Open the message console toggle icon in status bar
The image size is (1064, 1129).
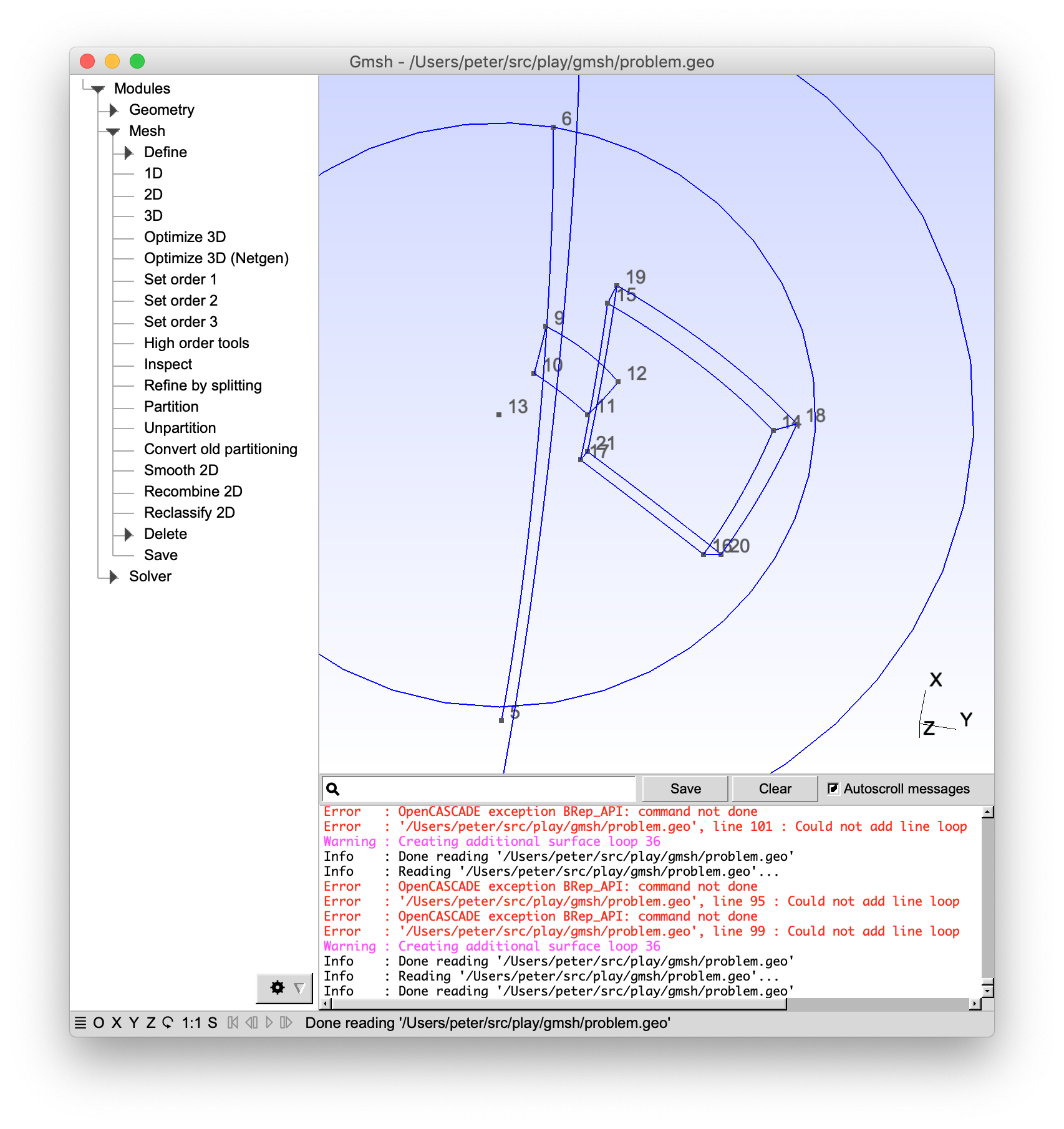point(80,1023)
